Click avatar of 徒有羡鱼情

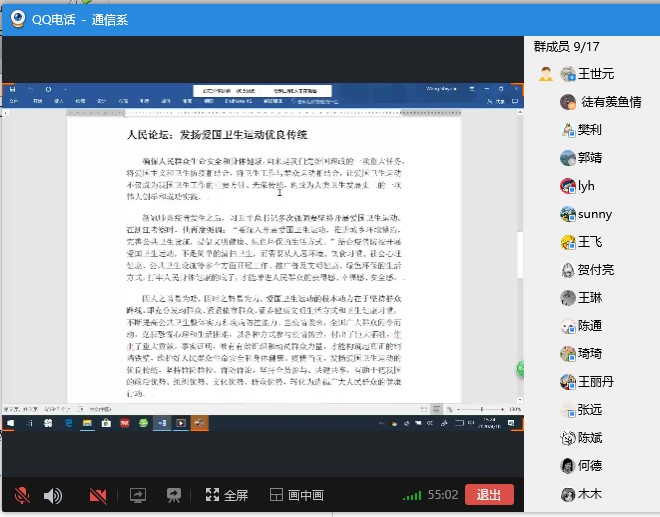point(568,102)
